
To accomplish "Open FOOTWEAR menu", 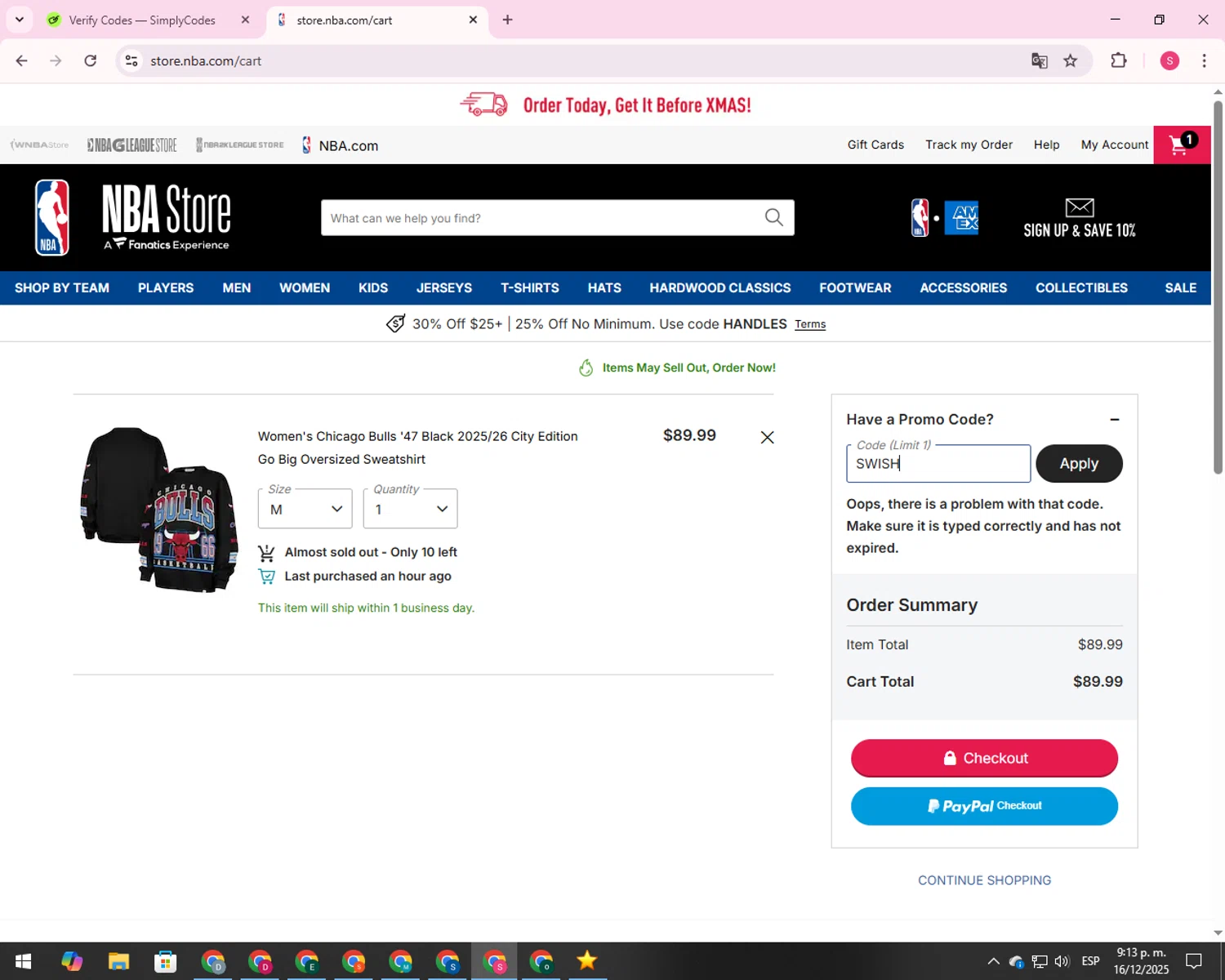I will [x=855, y=287].
